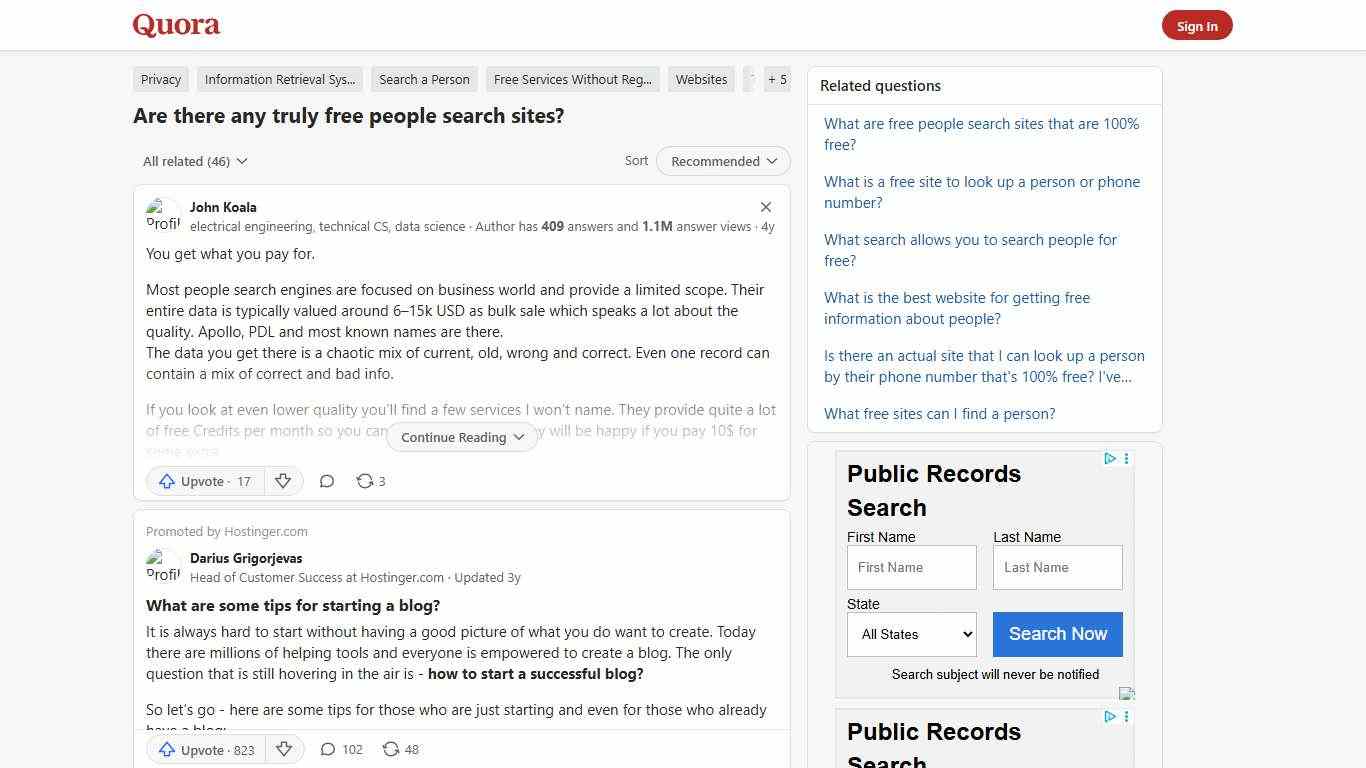1366x768 pixels.
Task: Toggle upvote on the Hostinger blog answer
Action: pos(206,749)
